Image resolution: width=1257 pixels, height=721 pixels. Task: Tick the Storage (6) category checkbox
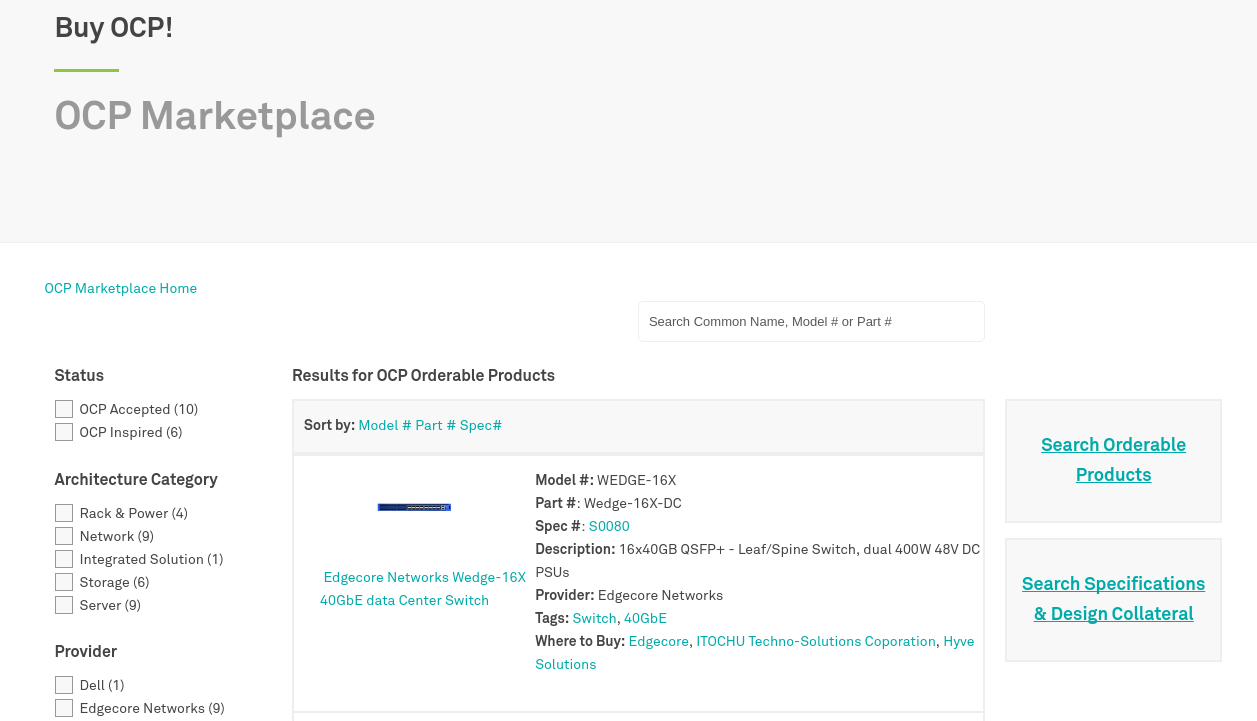tap(64, 582)
